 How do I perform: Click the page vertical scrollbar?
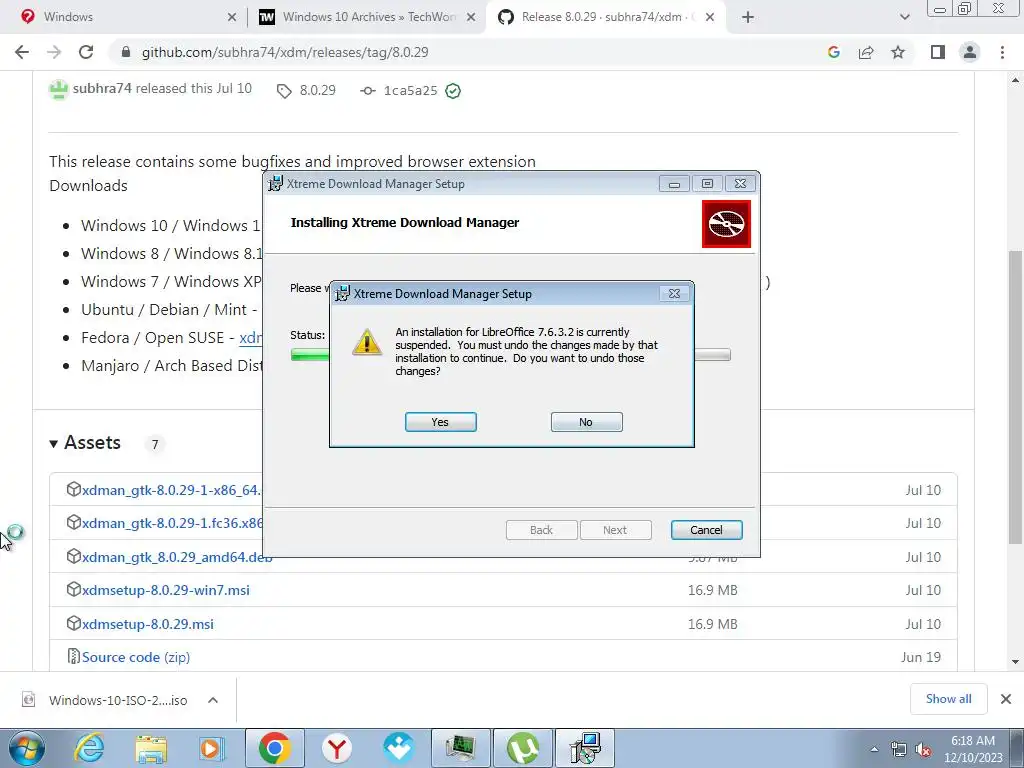tap(1016, 396)
